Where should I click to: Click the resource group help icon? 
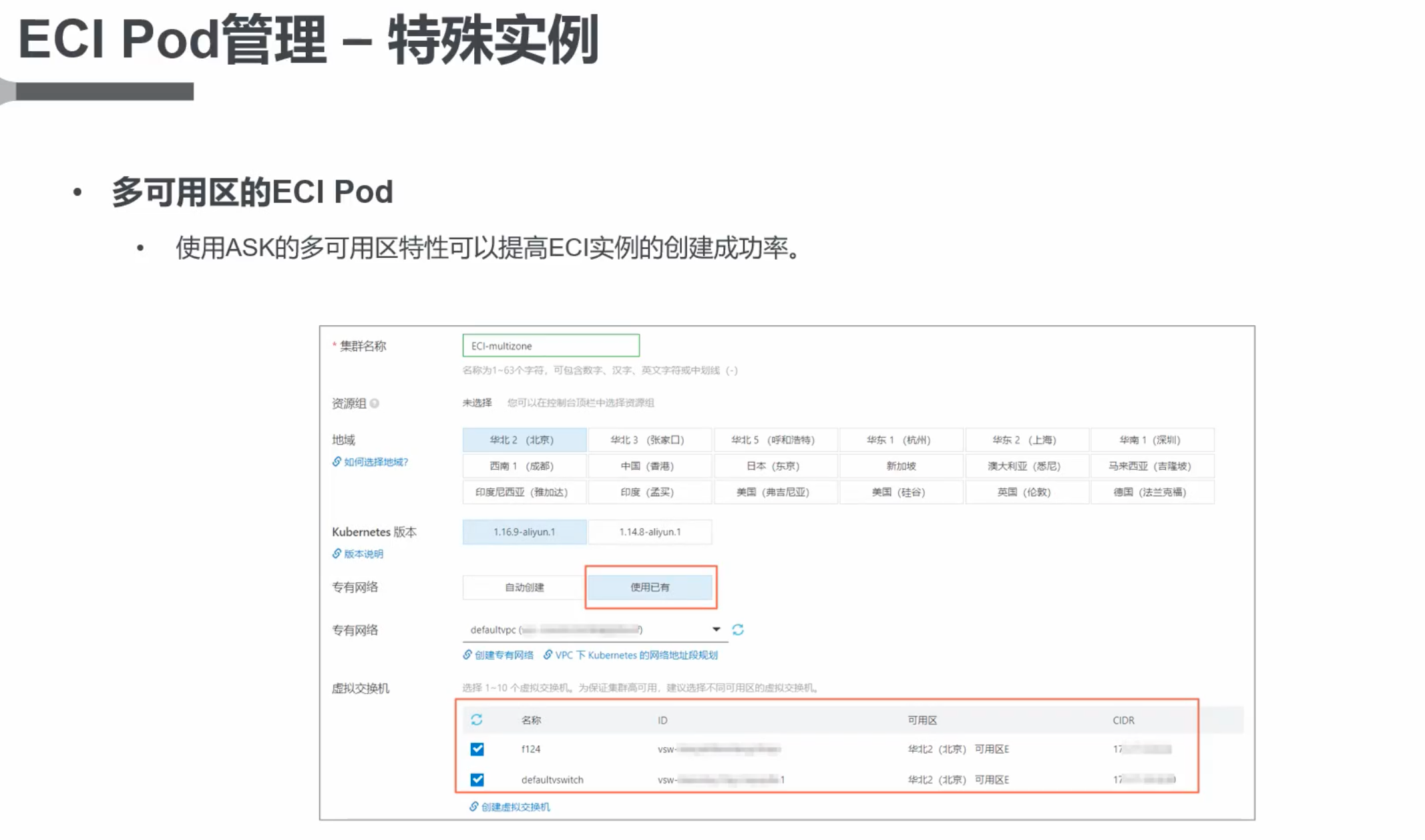[x=375, y=403]
